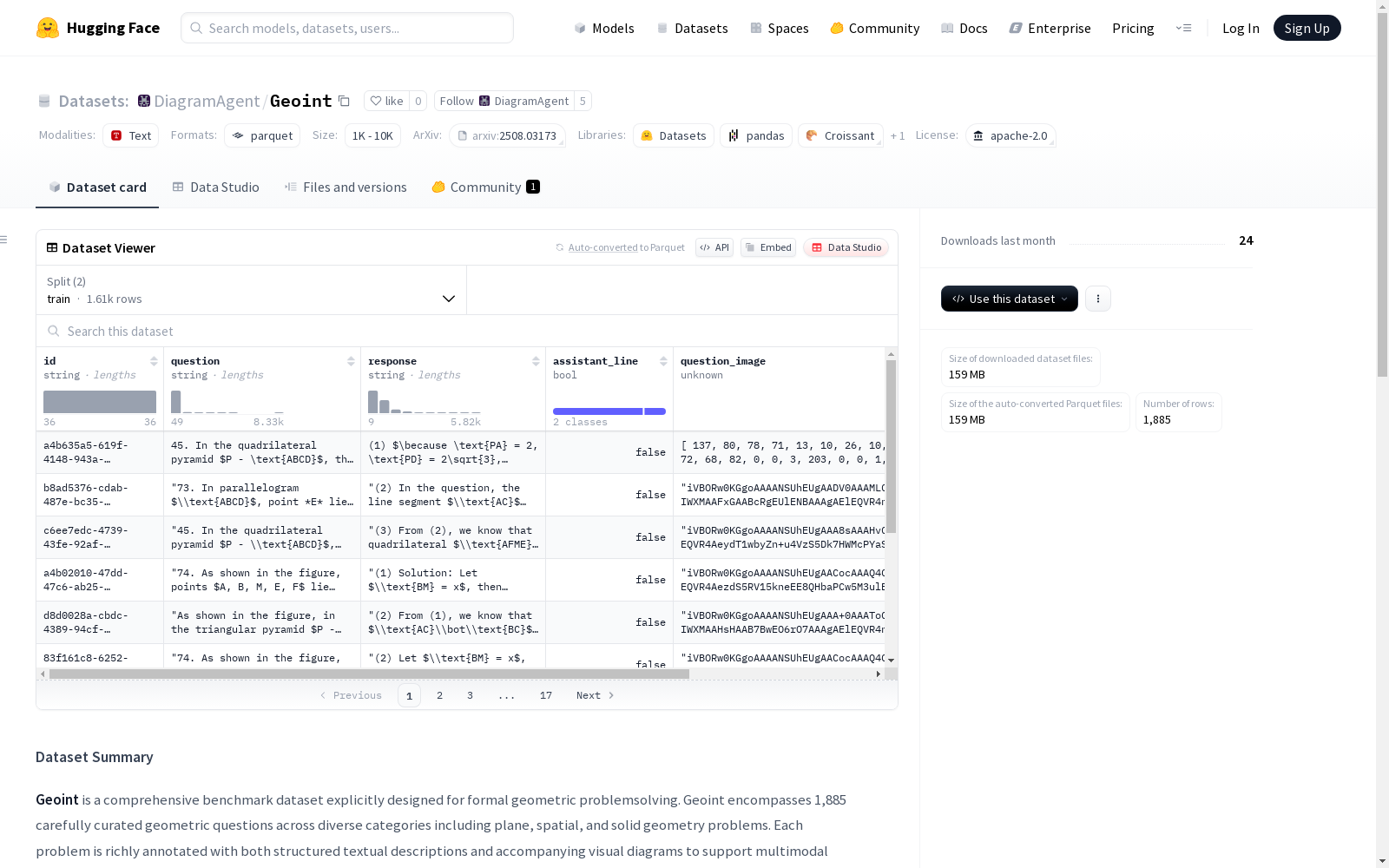Click the 1K - 10K size tag
This screenshot has width=1389, height=868.
(372, 135)
